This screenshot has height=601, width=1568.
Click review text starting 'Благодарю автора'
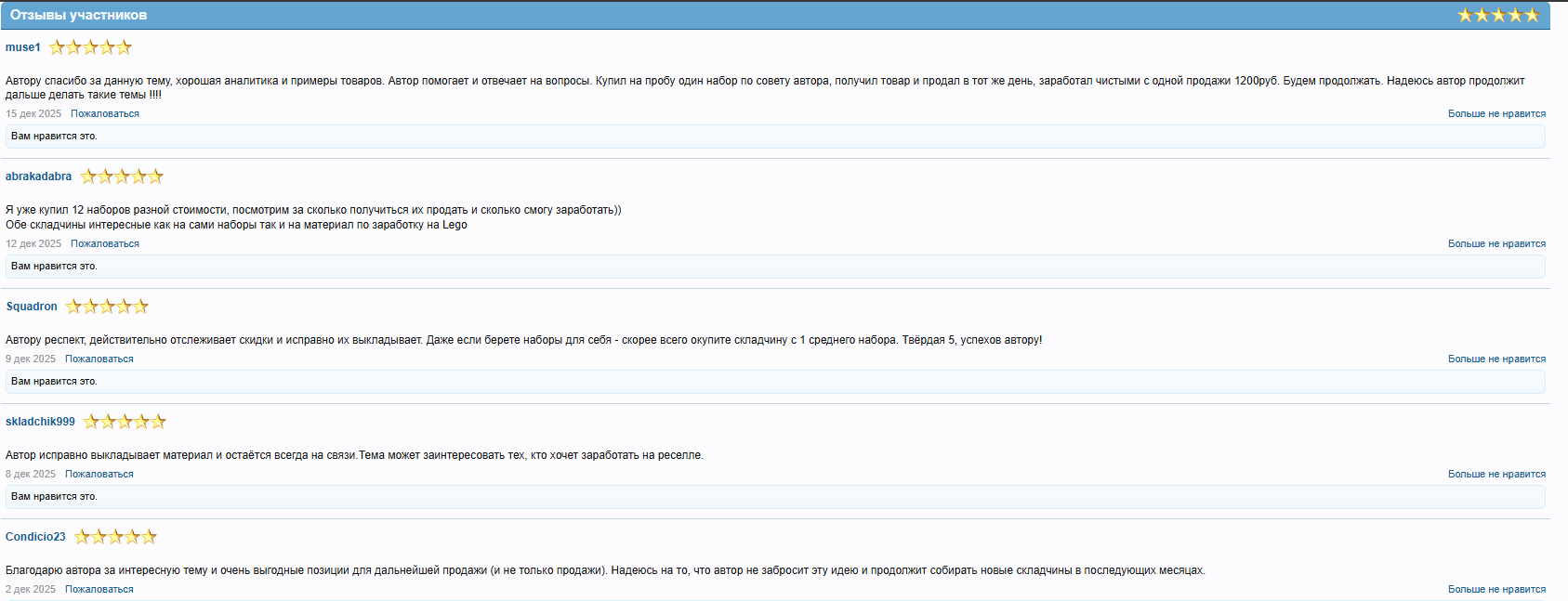coord(605,570)
